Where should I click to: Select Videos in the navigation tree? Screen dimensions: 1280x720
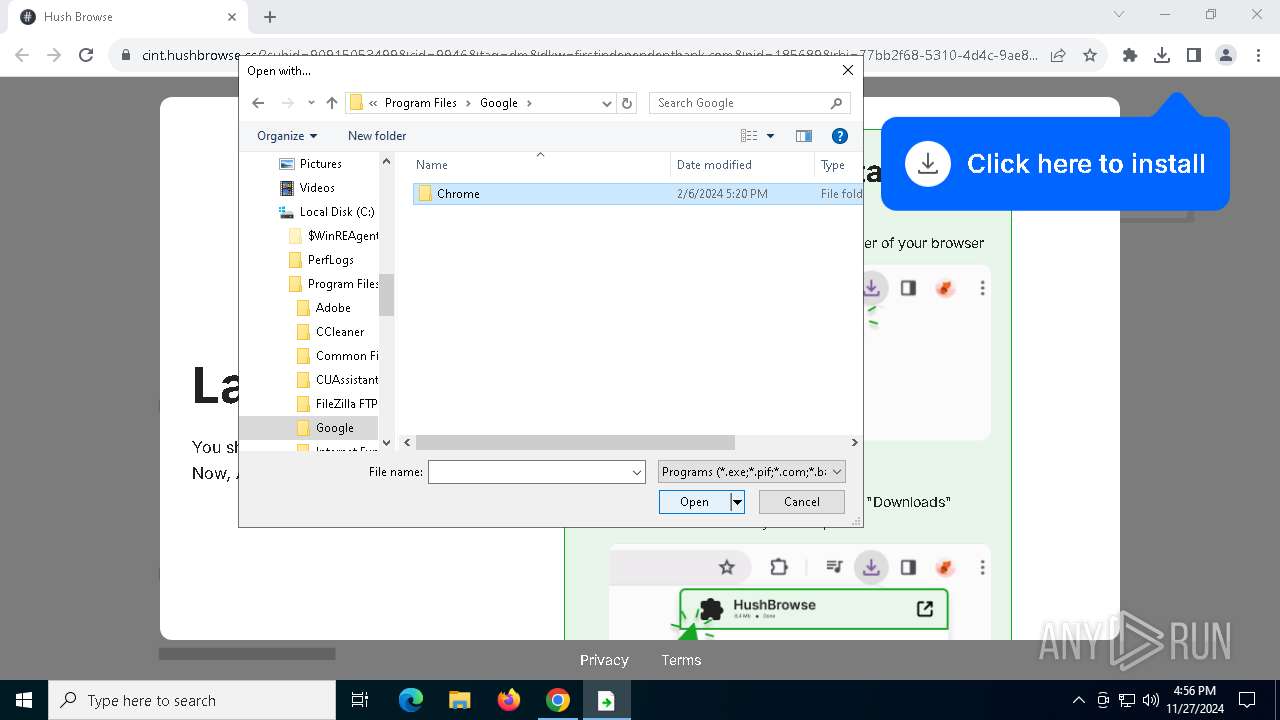[x=317, y=188]
